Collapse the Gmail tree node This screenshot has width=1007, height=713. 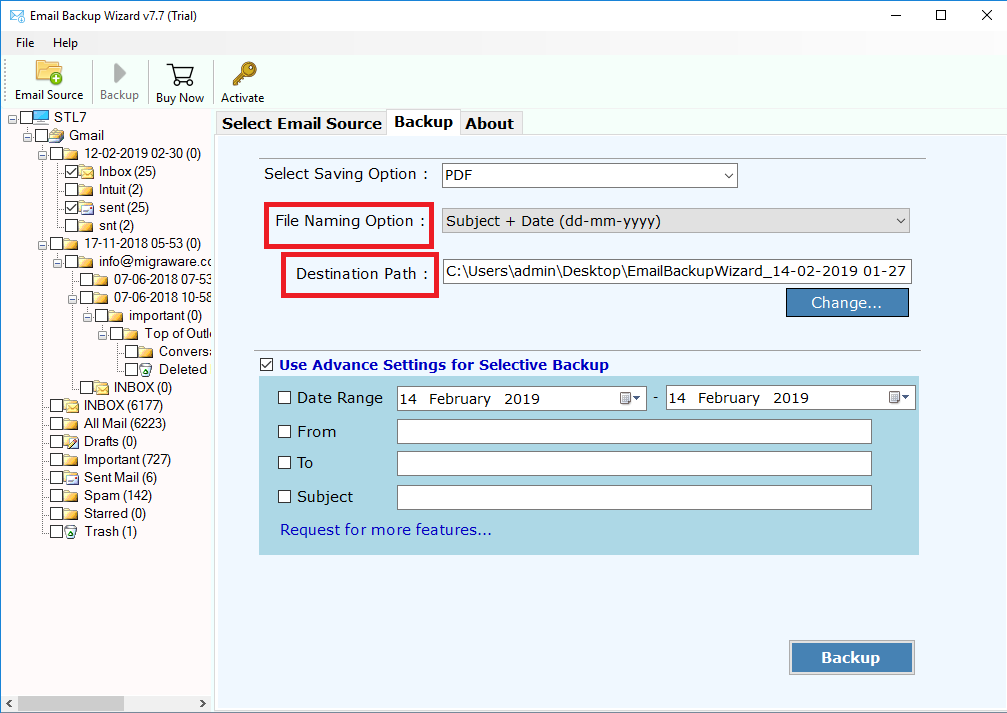pyautogui.click(x=28, y=137)
